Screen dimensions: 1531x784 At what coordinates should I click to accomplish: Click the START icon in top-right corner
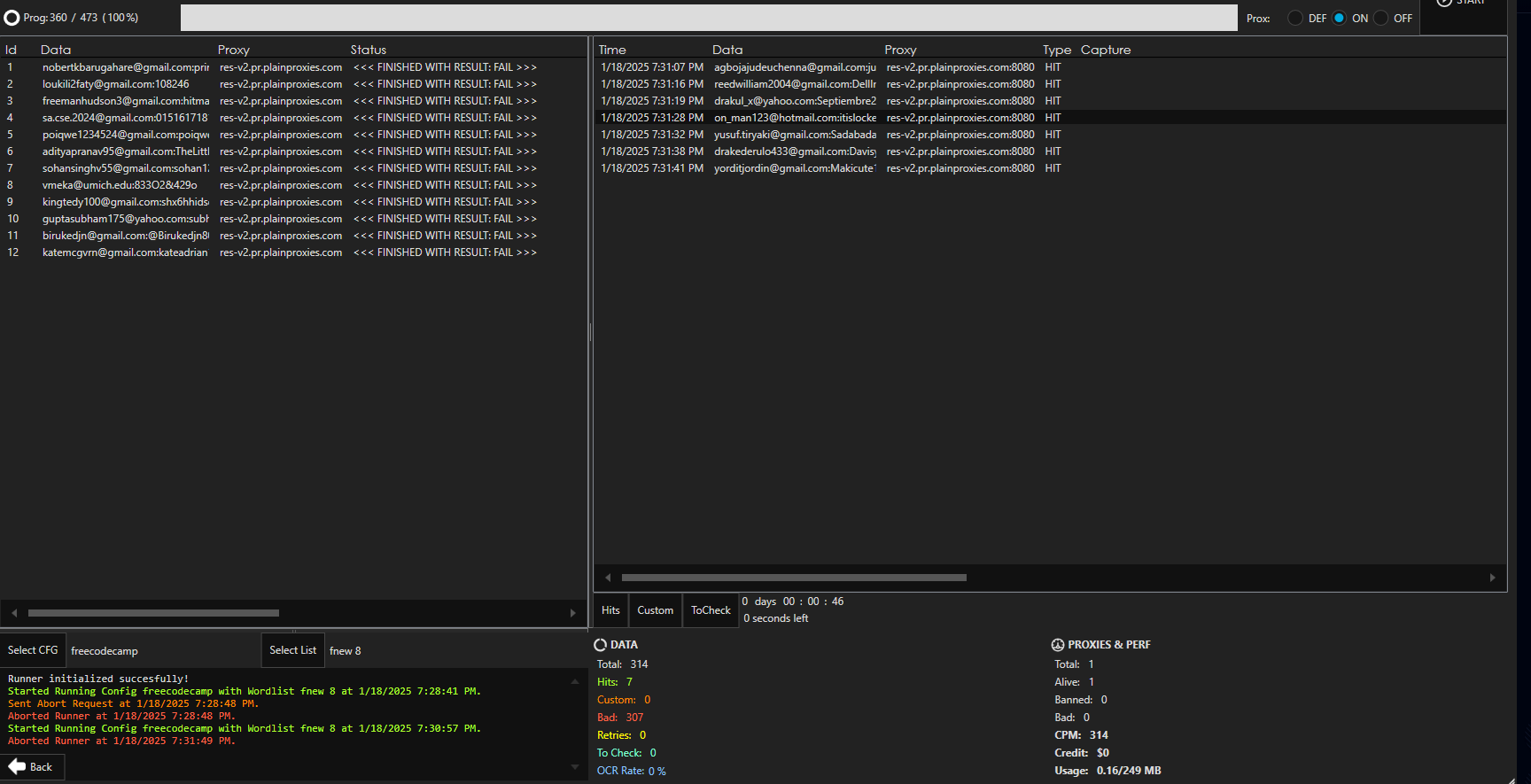[1445, 3]
